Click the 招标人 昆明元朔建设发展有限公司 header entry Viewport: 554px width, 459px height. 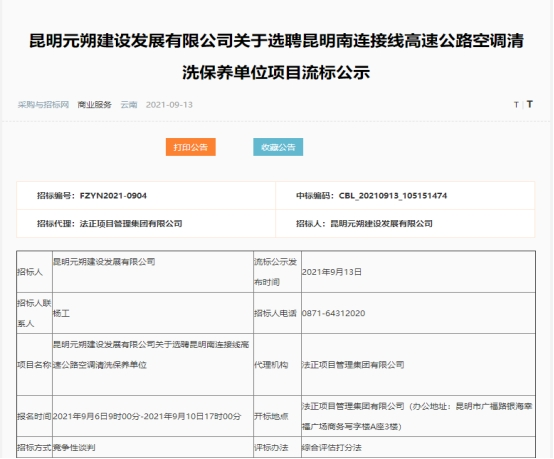pos(364,223)
